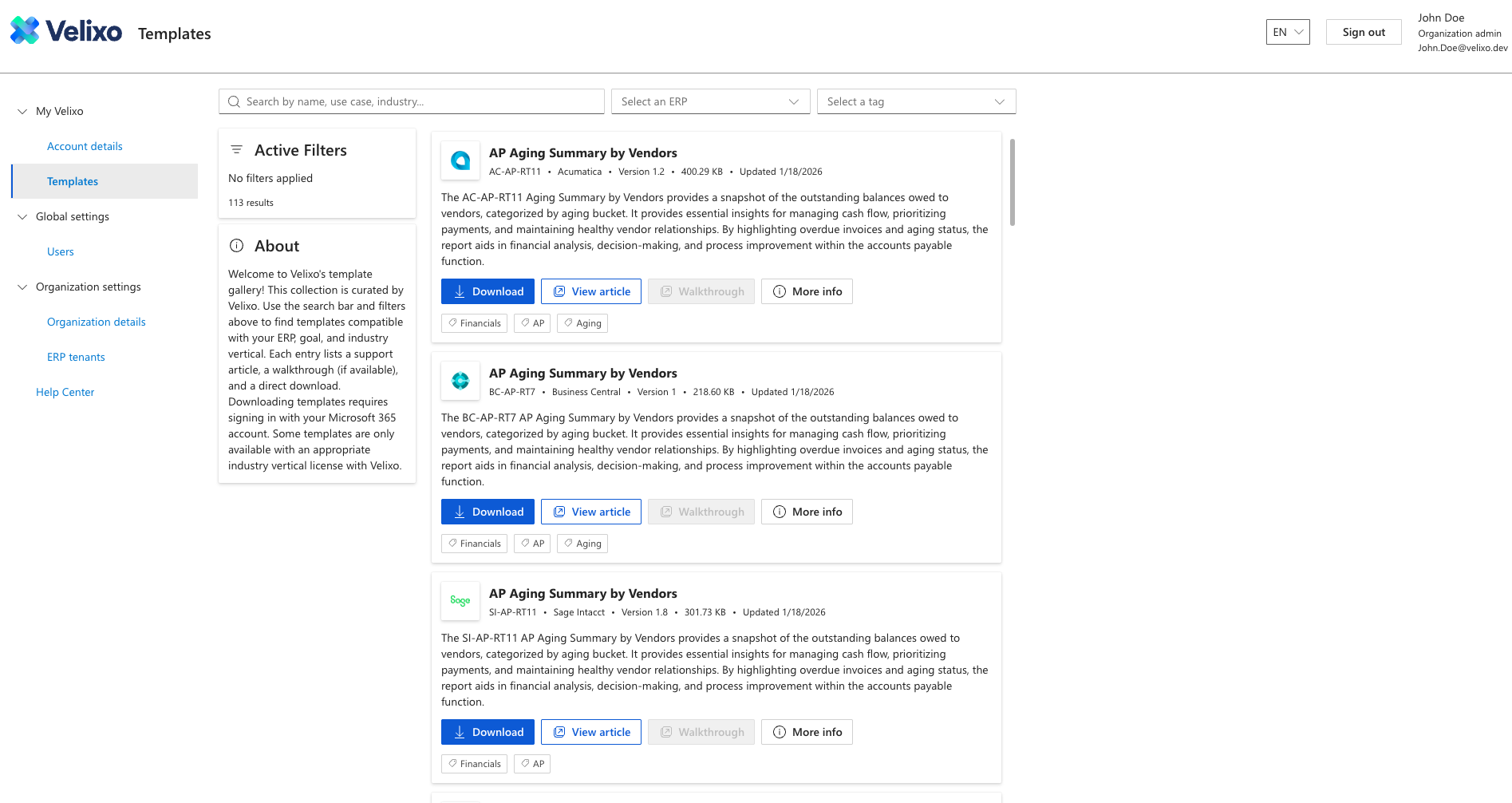Viewport: 1512px width, 803px height.
Task: Collapse the Global settings section
Action: pos(22,217)
